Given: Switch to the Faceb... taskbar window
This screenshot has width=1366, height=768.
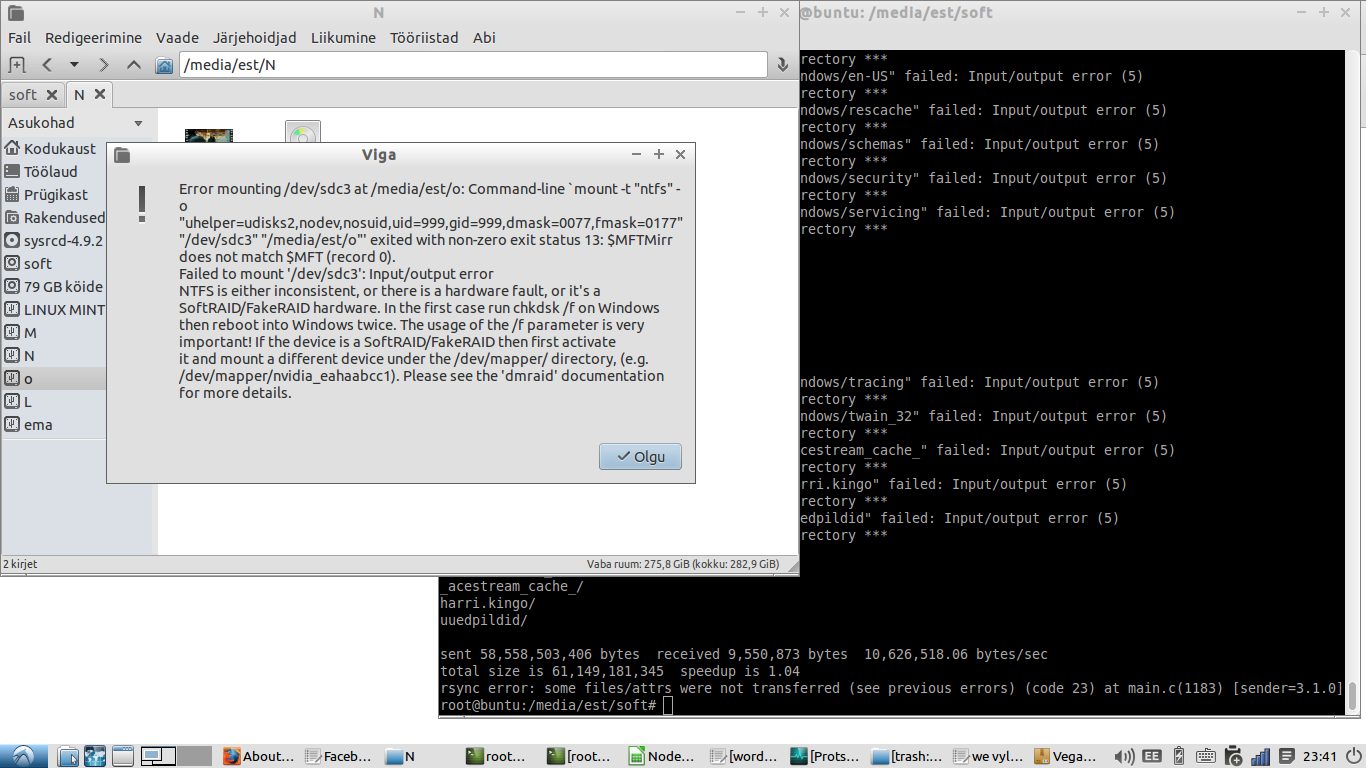Looking at the screenshot, I should 340,756.
